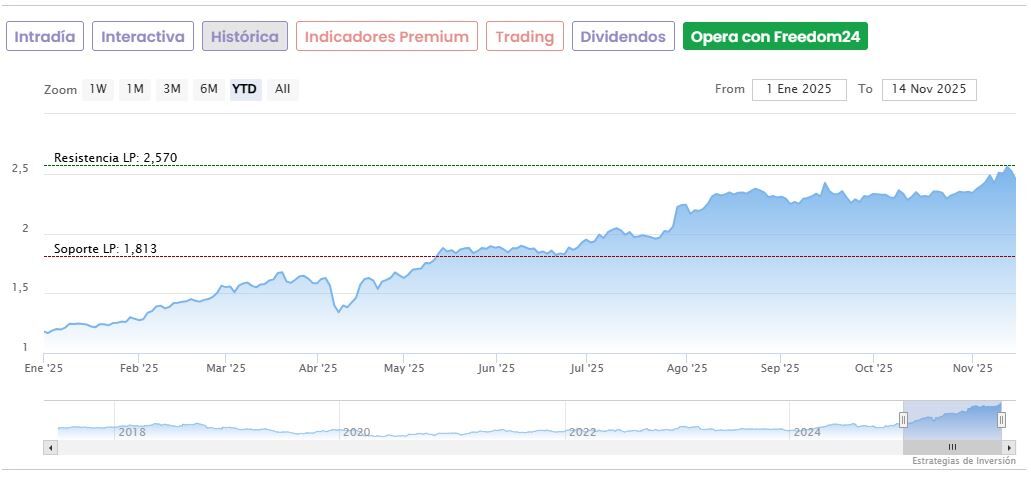Go to the Trading tab

point(525,37)
